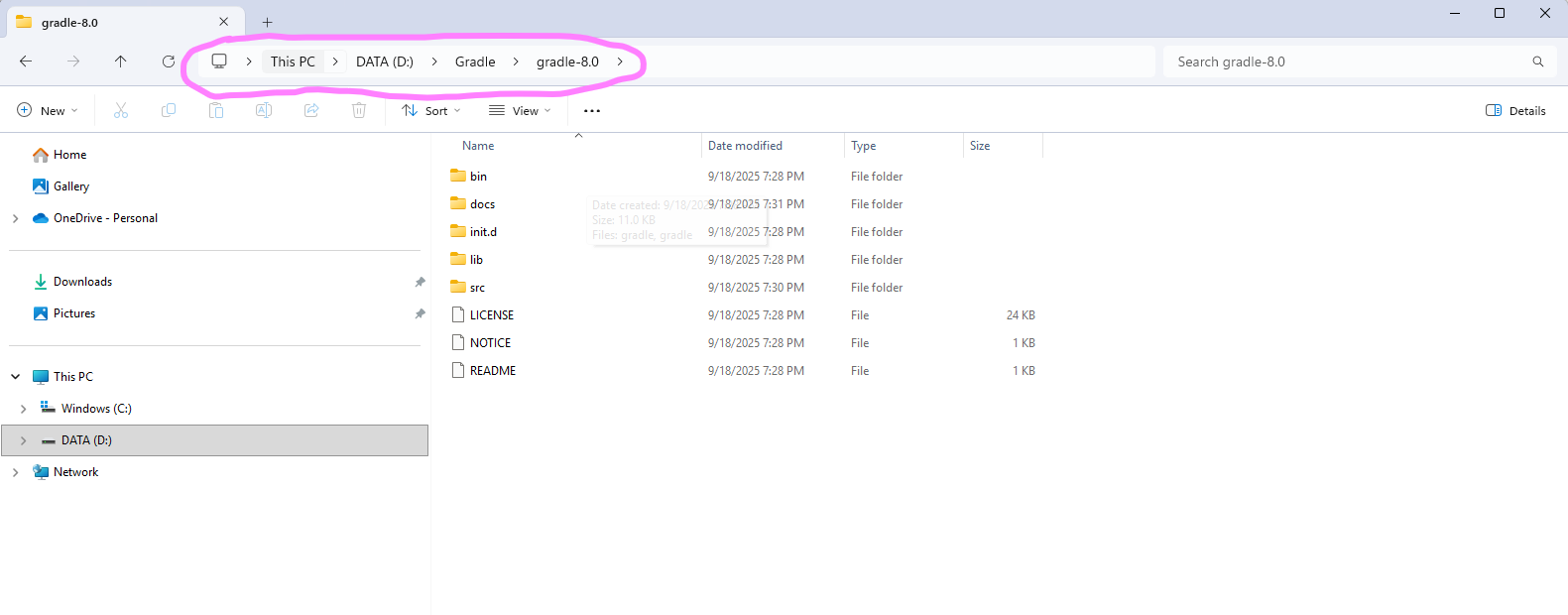1568x615 pixels.
Task: Collapse the This PC tree node
Action: pos(15,377)
